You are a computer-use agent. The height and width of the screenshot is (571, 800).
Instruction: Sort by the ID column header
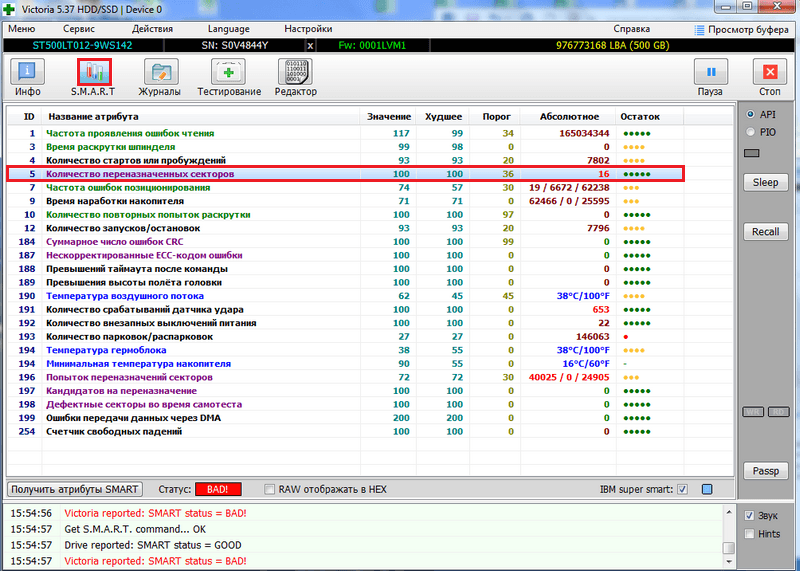(24, 116)
